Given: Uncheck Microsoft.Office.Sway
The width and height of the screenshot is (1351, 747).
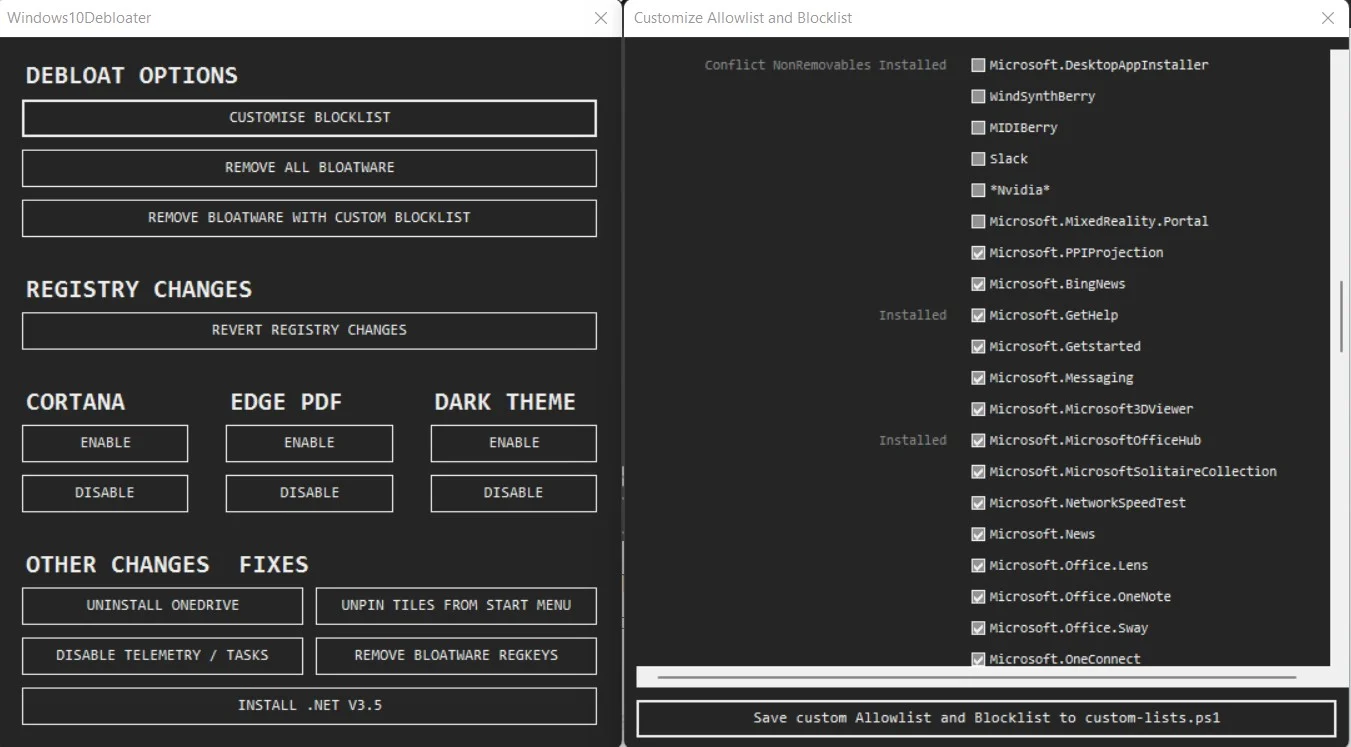Looking at the screenshot, I should pyautogui.click(x=978, y=628).
